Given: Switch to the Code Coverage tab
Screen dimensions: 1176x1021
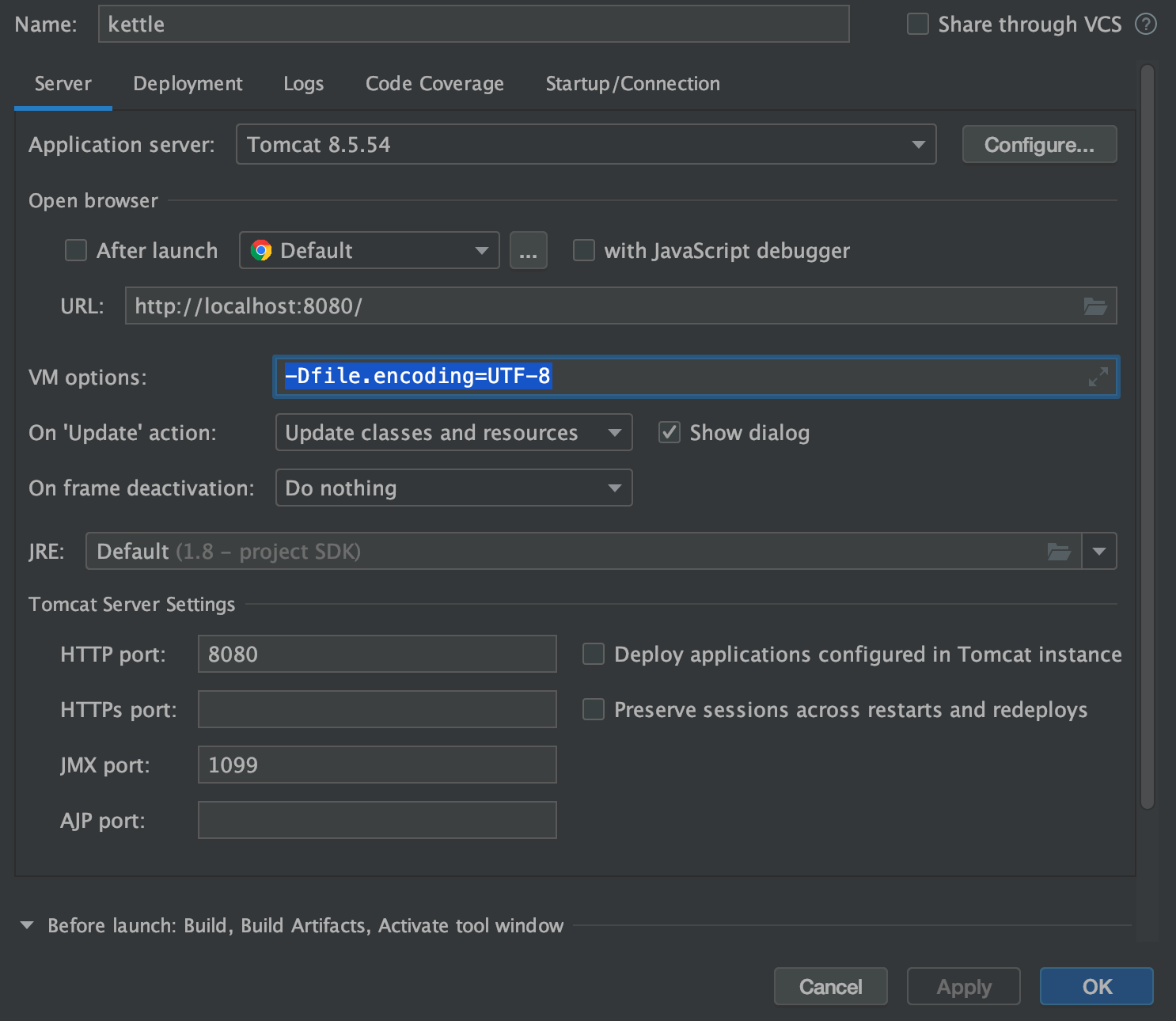Looking at the screenshot, I should [434, 84].
